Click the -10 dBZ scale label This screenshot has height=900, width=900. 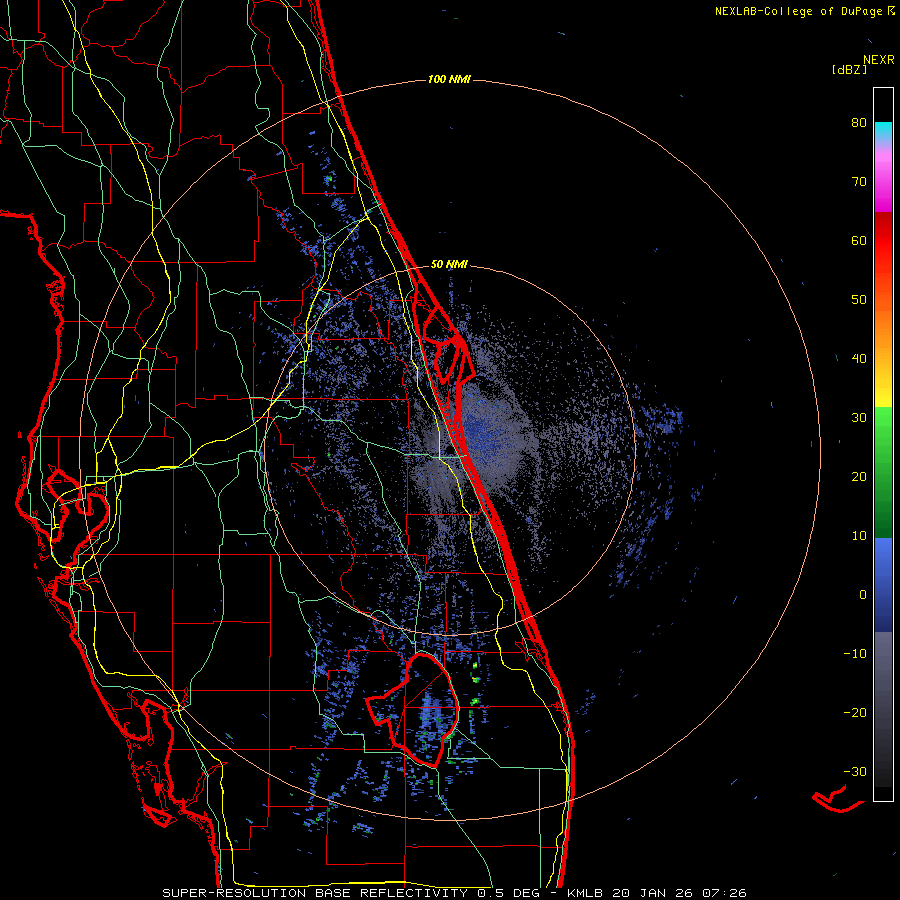855,654
